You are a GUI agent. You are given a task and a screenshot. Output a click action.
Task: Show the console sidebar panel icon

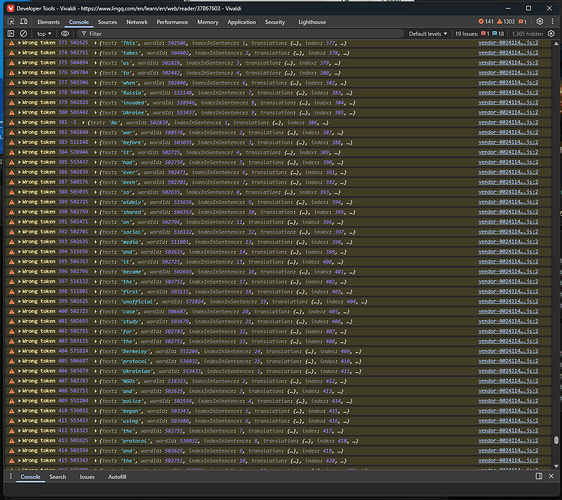[11, 34]
